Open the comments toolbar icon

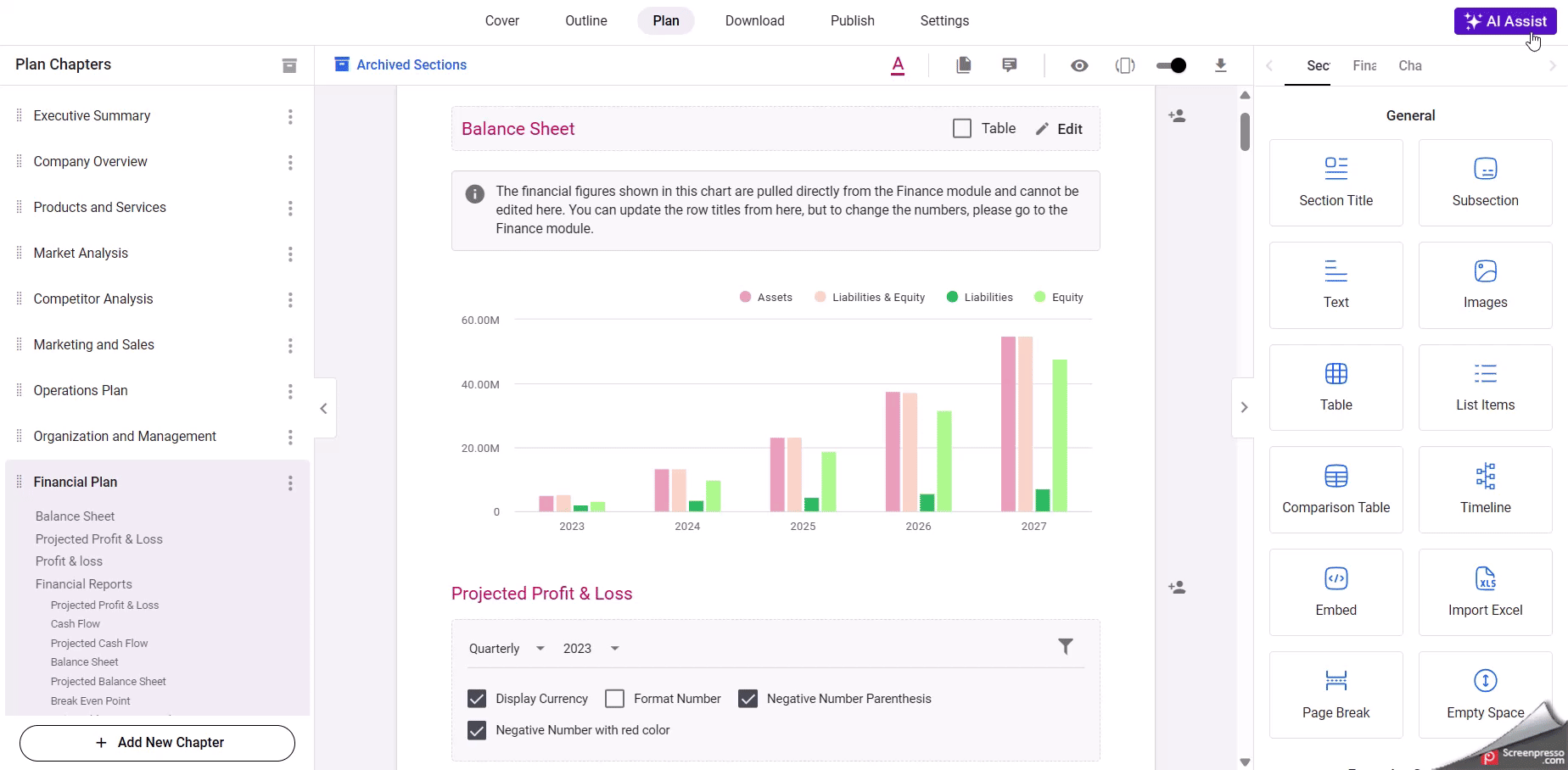(1010, 65)
